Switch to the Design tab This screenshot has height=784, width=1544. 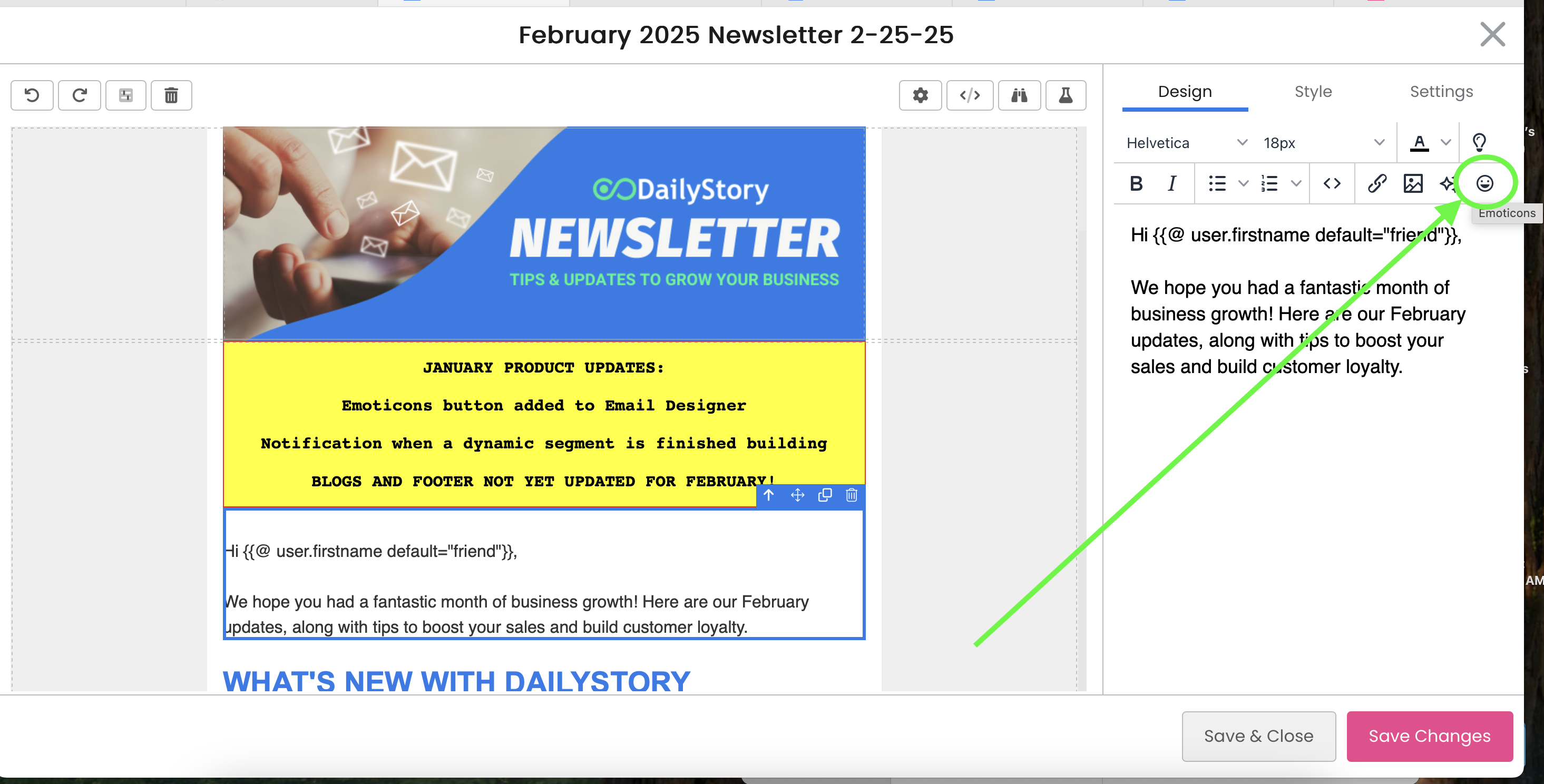tap(1185, 92)
